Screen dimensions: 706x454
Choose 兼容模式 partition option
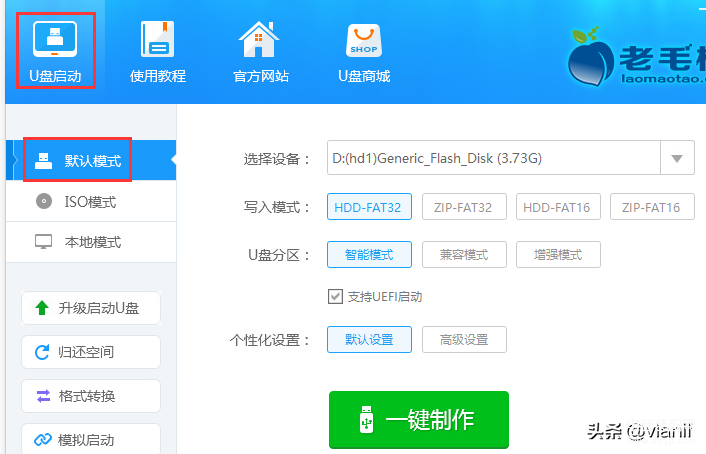tap(463, 255)
